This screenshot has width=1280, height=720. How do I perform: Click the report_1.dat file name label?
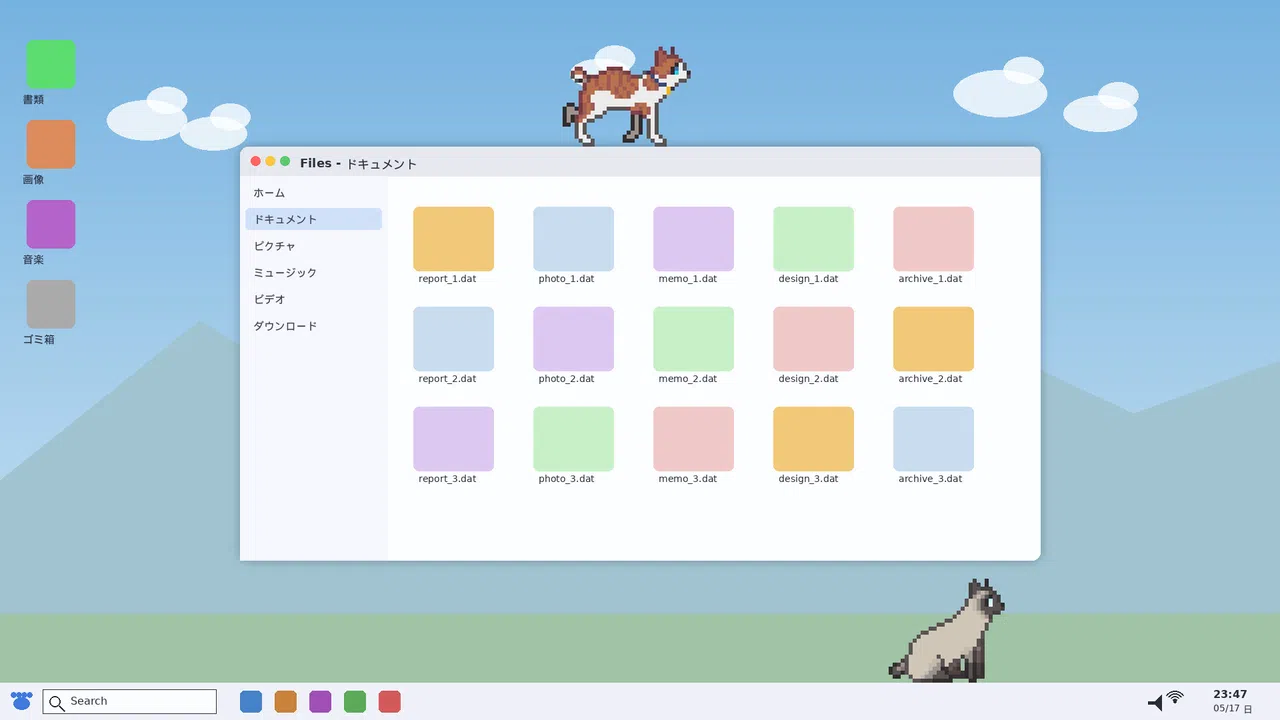click(447, 279)
